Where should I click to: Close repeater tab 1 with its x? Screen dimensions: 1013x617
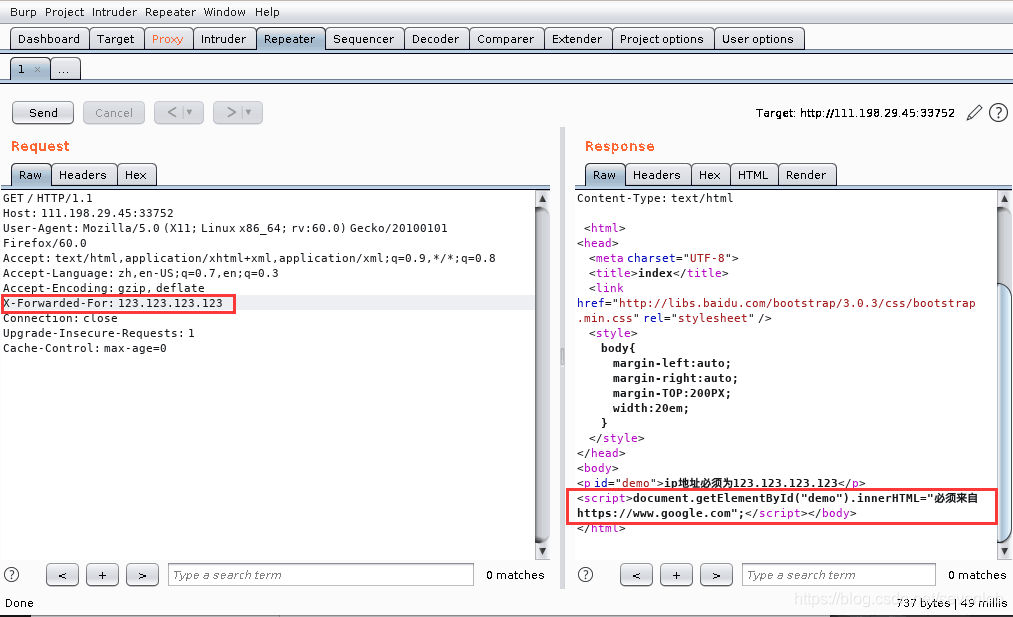(37, 69)
